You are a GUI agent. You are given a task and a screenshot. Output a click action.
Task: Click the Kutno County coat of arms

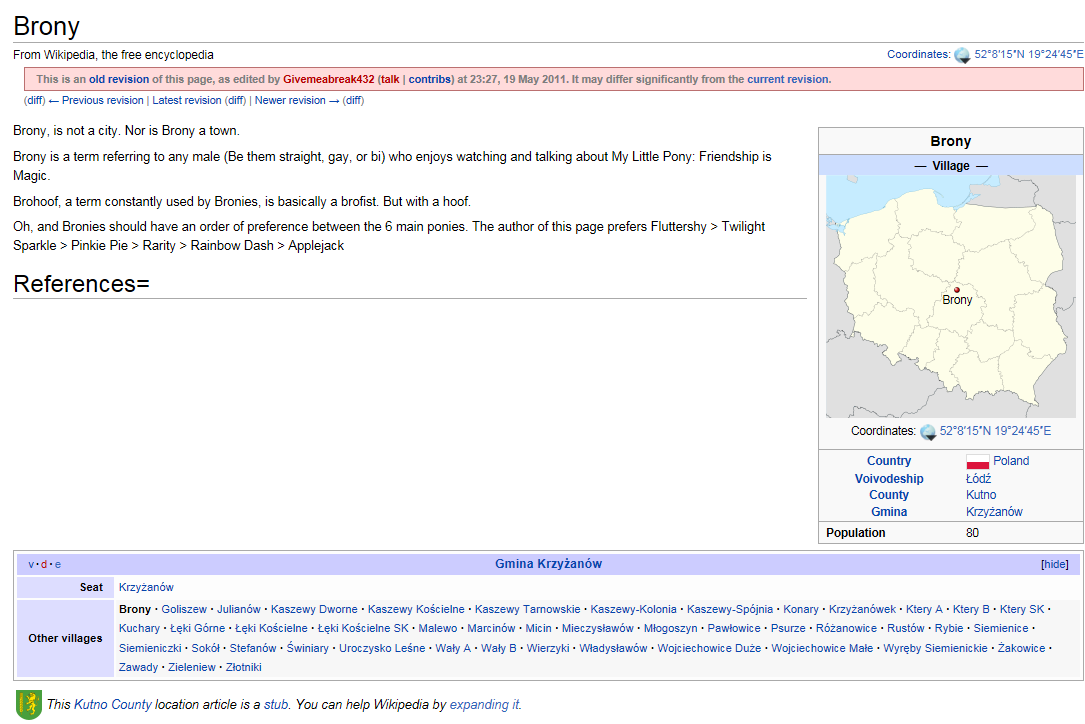pyautogui.click(x=28, y=705)
